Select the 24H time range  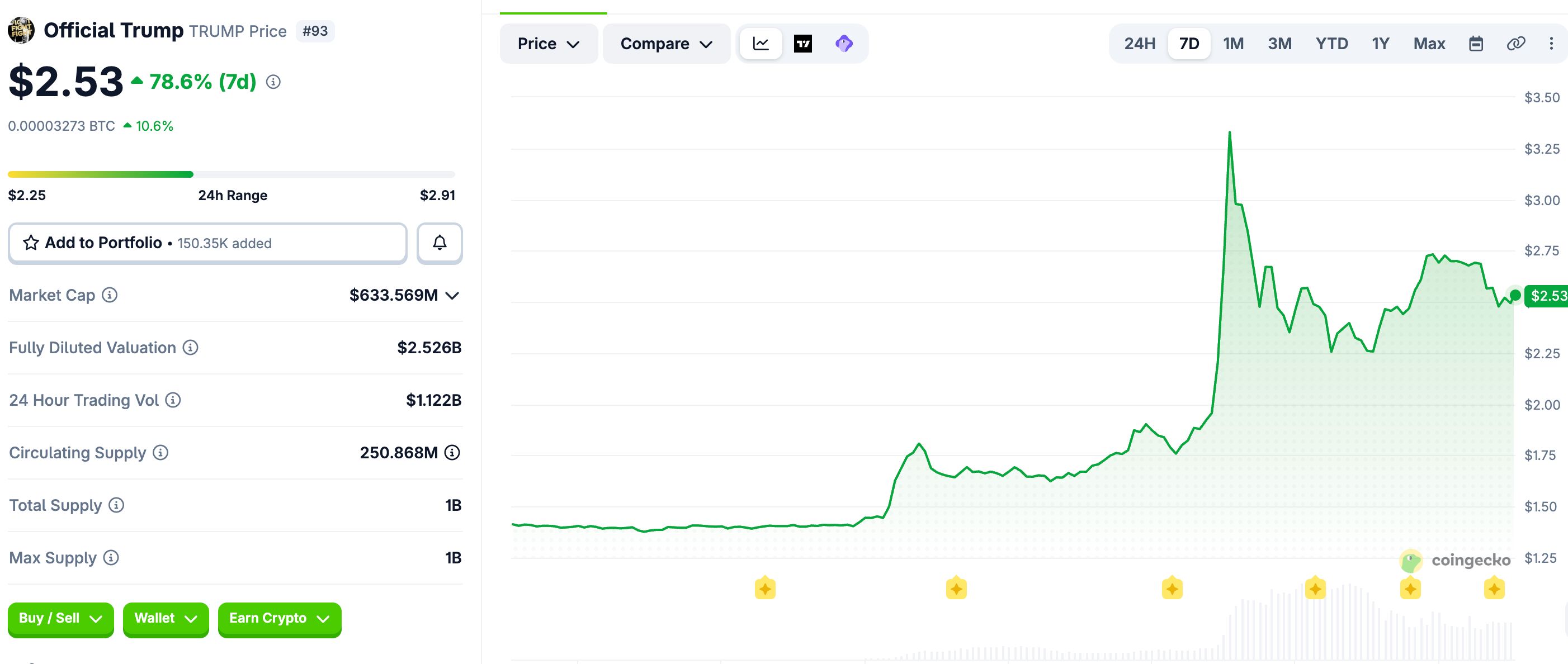tap(1140, 43)
